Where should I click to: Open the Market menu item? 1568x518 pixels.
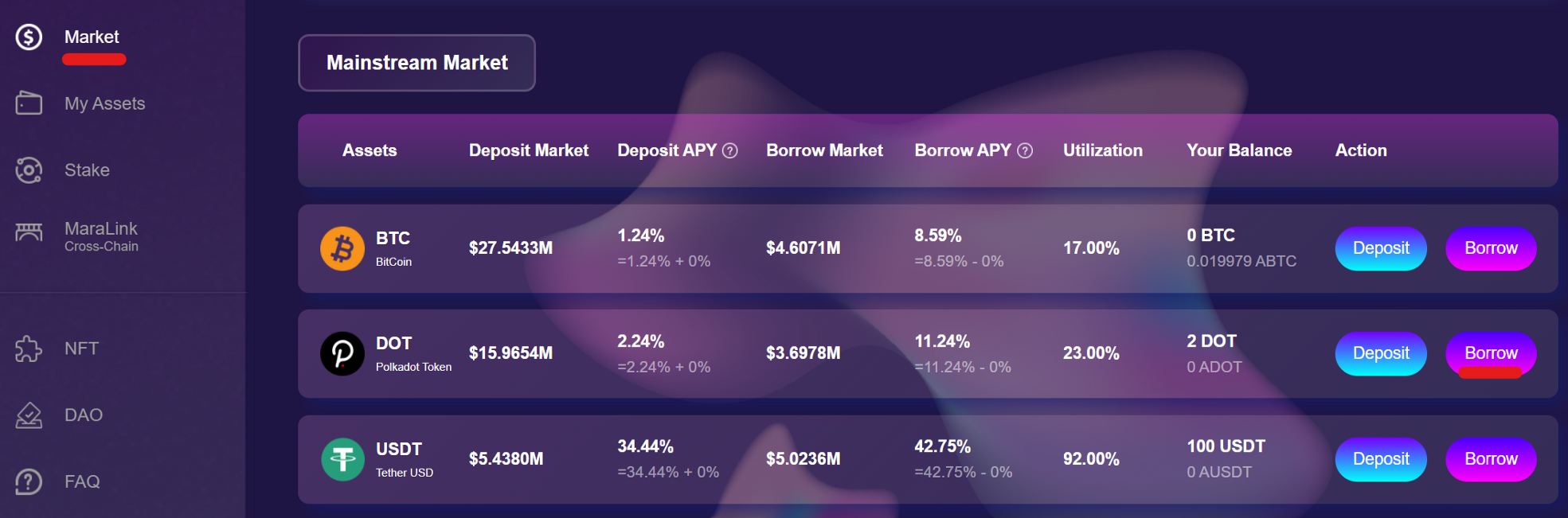tap(92, 37)
